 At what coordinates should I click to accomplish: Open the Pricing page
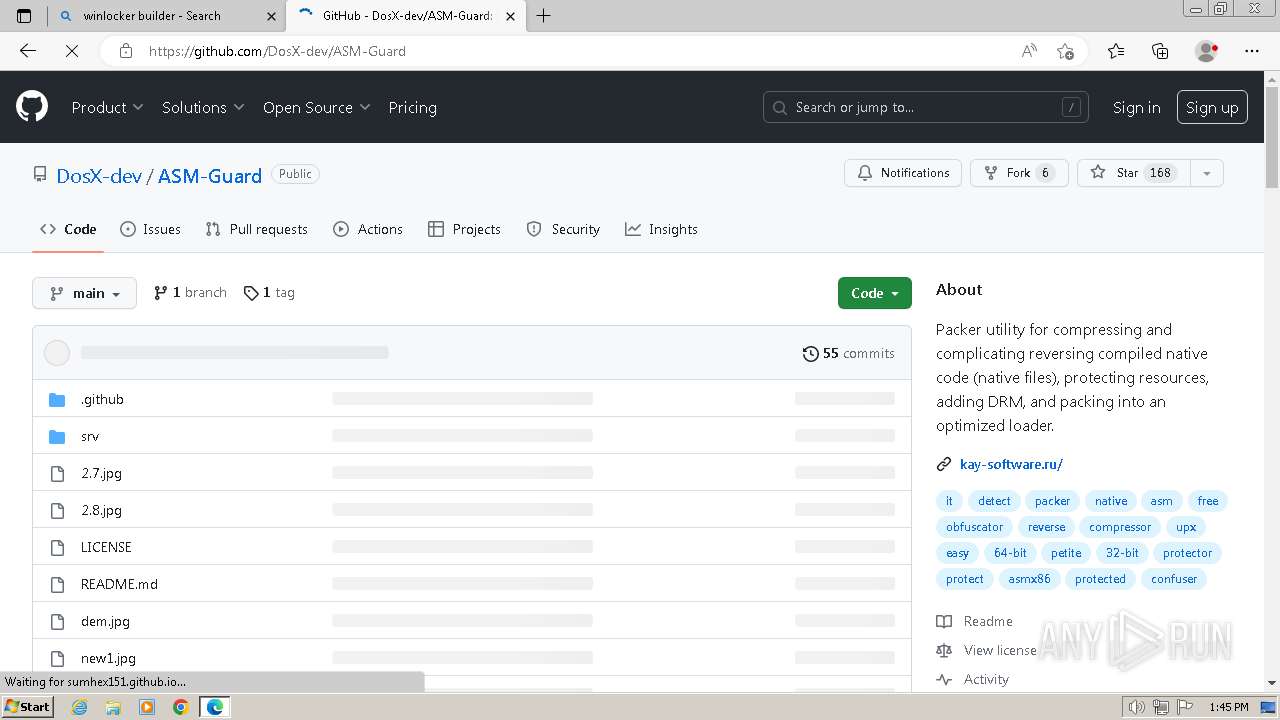(x=412, y=107)
